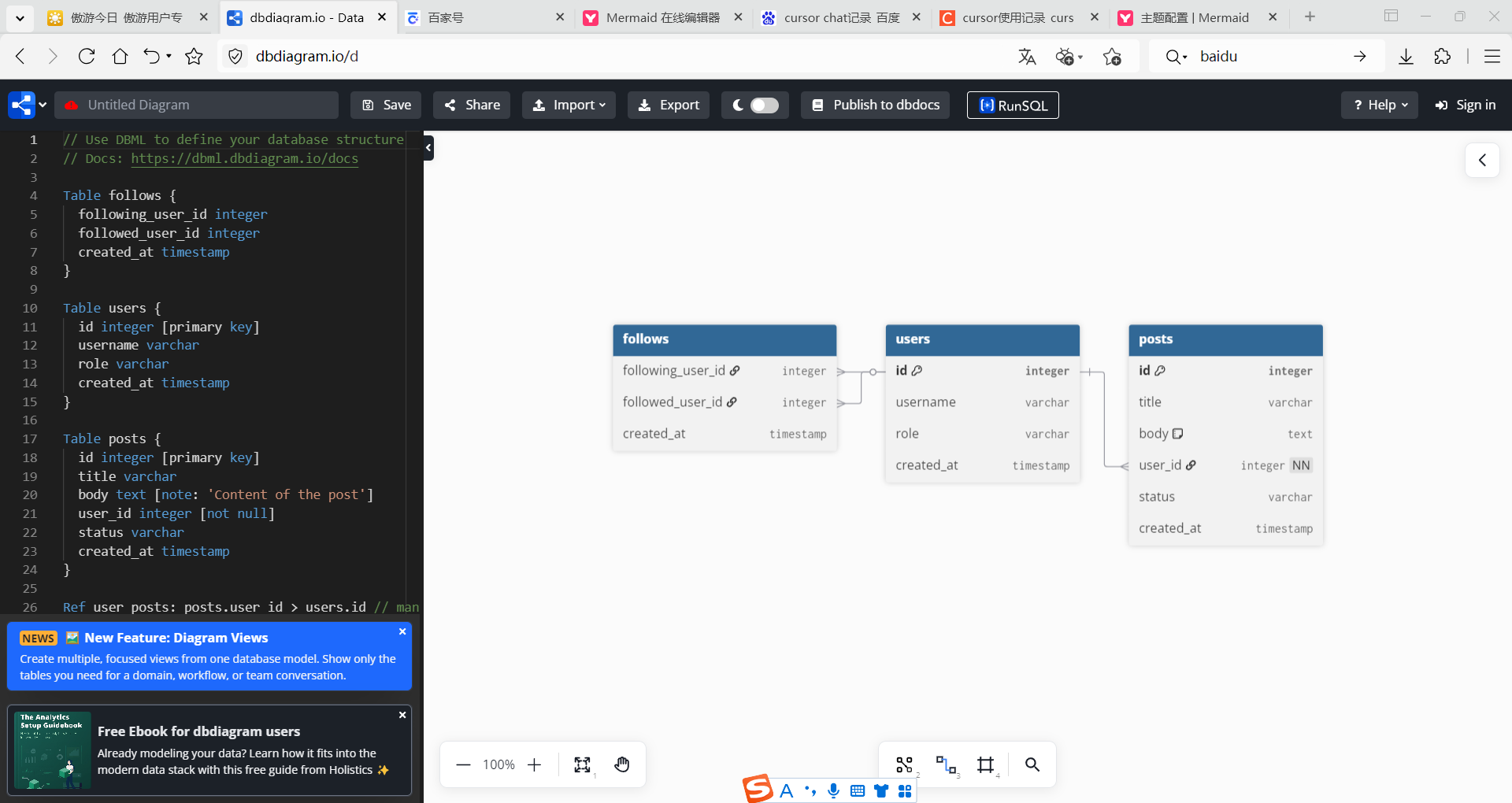The image size is (1512, 803).
Task: Expand the right side panel chevron
Action: (x=1482, y=160)
